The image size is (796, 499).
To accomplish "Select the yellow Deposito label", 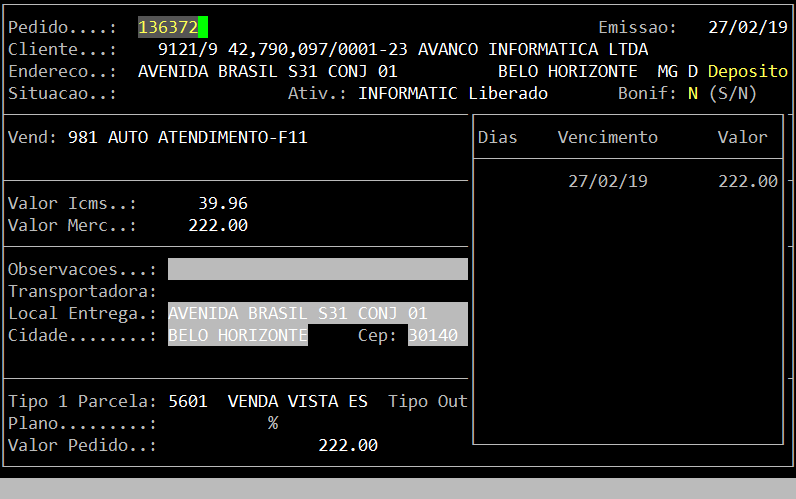I will (x=747, y=71).
